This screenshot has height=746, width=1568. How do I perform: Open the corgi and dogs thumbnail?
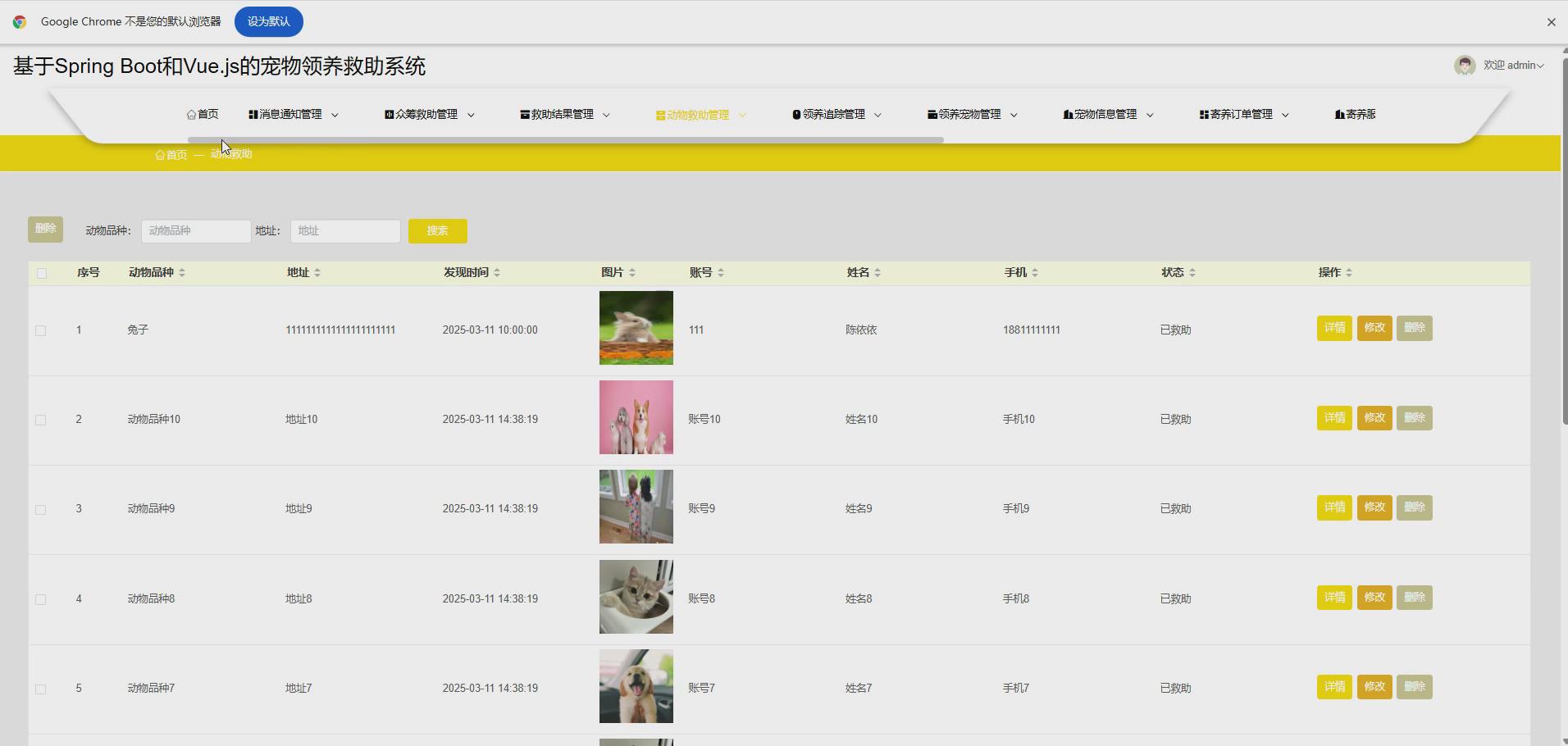coord(636,417)
